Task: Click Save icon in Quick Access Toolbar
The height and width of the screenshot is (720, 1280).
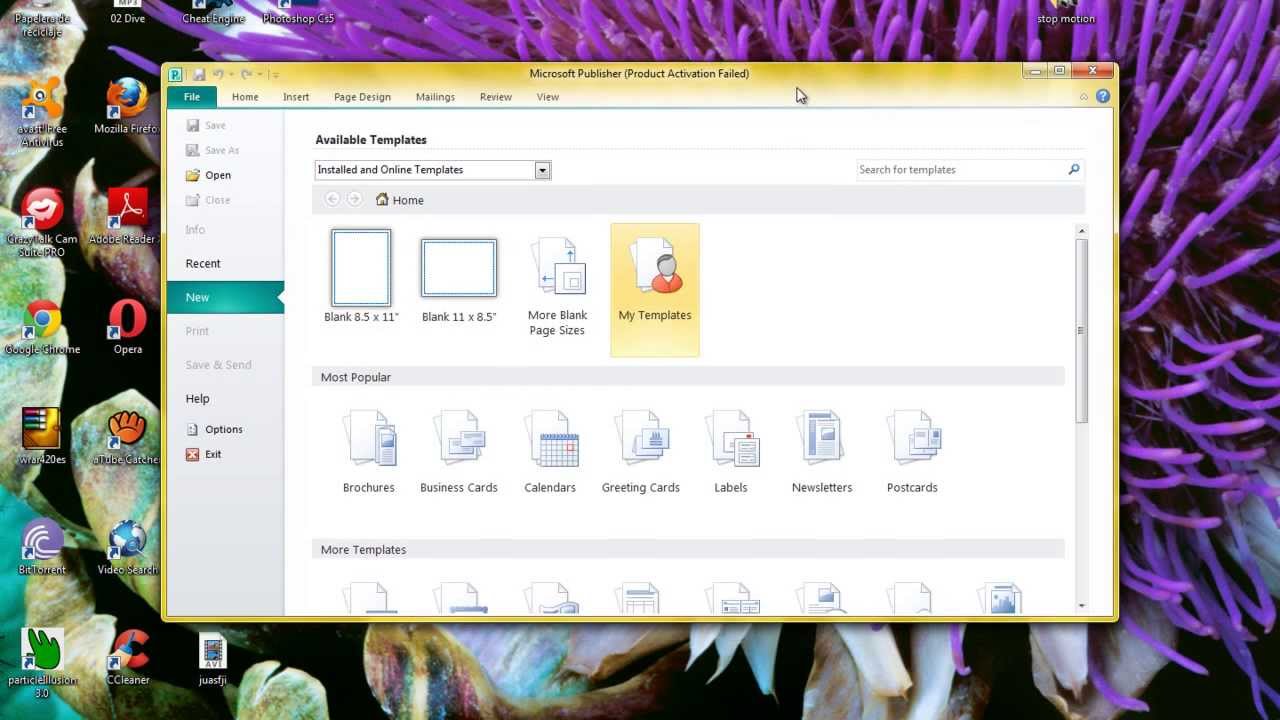Action: [x=199, y=74]
